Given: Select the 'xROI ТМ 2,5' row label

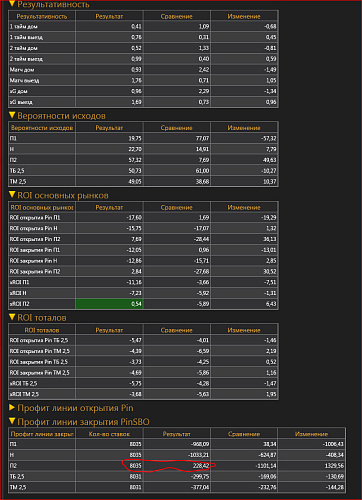Looking at the screenshot, I should tap(24, 394).
